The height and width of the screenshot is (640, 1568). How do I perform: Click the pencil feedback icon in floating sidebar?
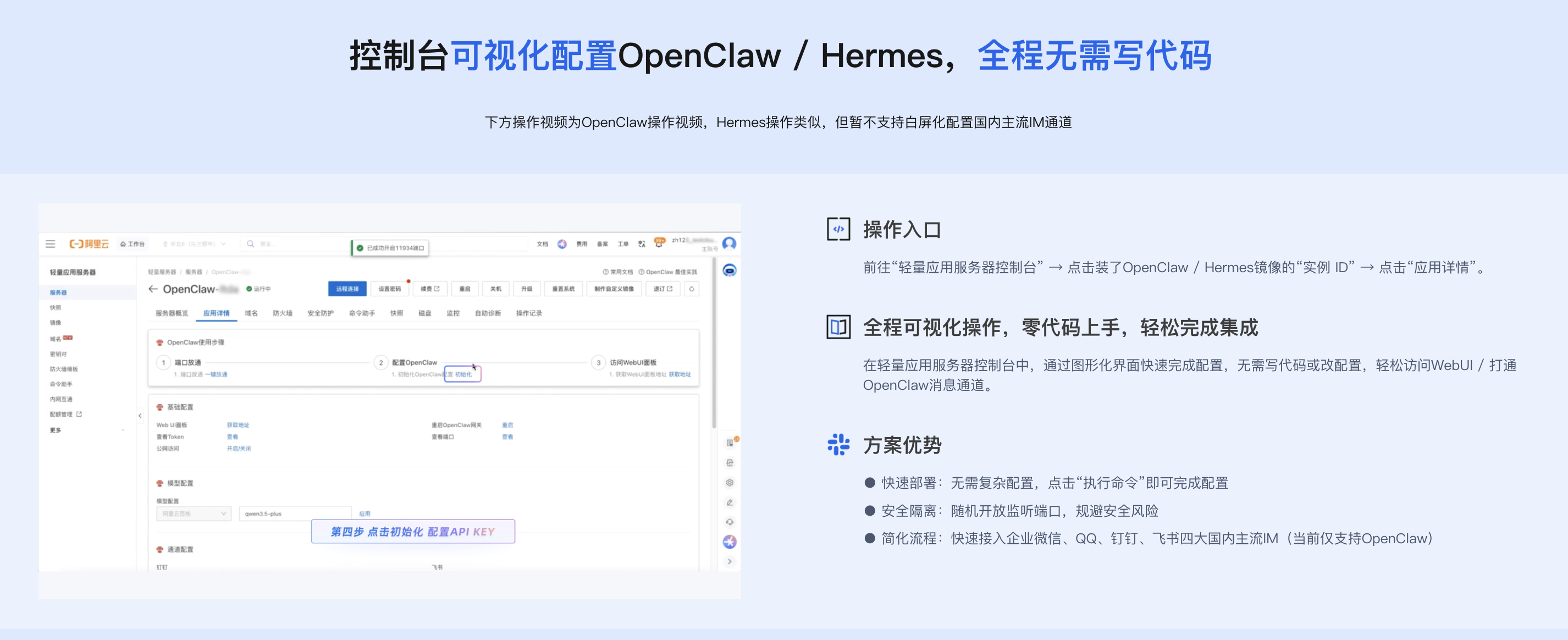[729, 503]
